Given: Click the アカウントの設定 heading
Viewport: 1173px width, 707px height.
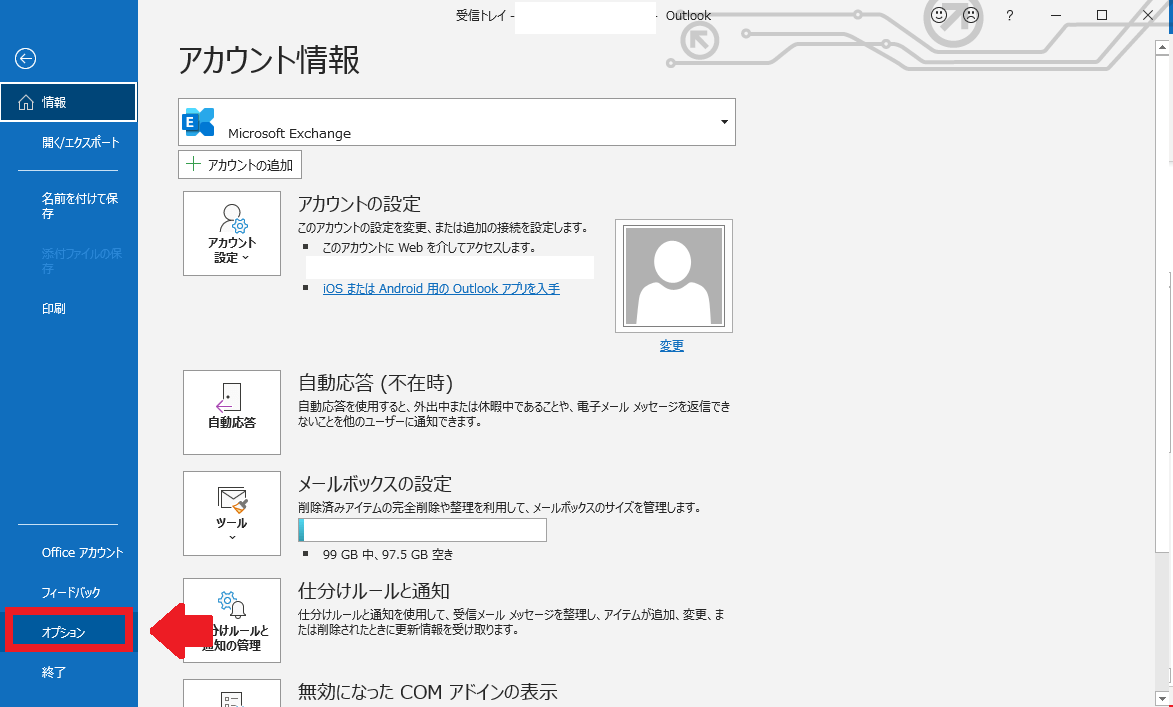Looking at the screenshot, I should [360, 203].
